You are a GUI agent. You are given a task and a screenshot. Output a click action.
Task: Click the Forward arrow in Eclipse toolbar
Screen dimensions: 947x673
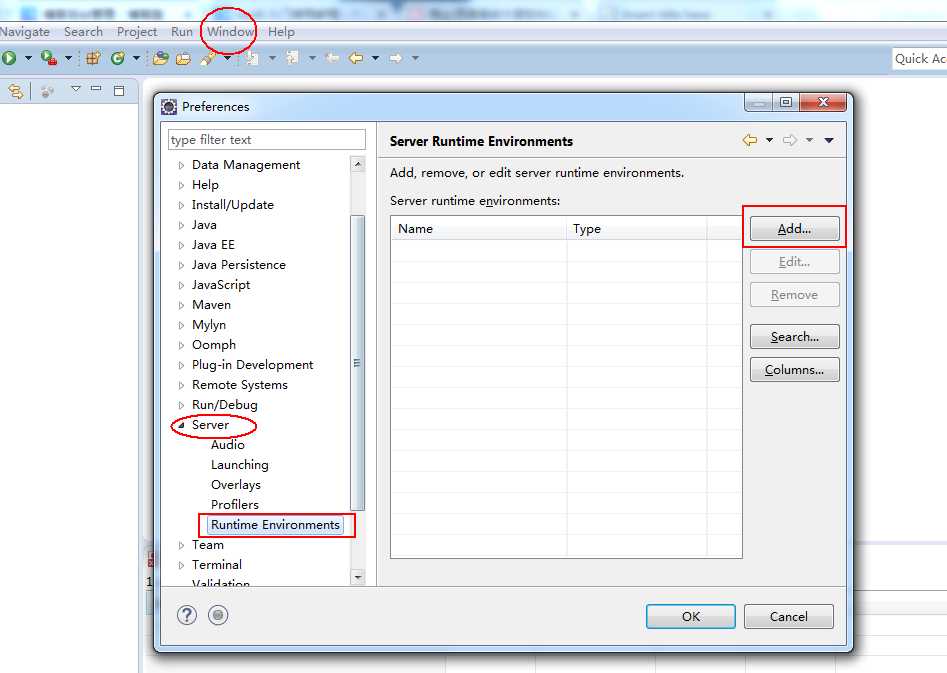coord(396,58)
